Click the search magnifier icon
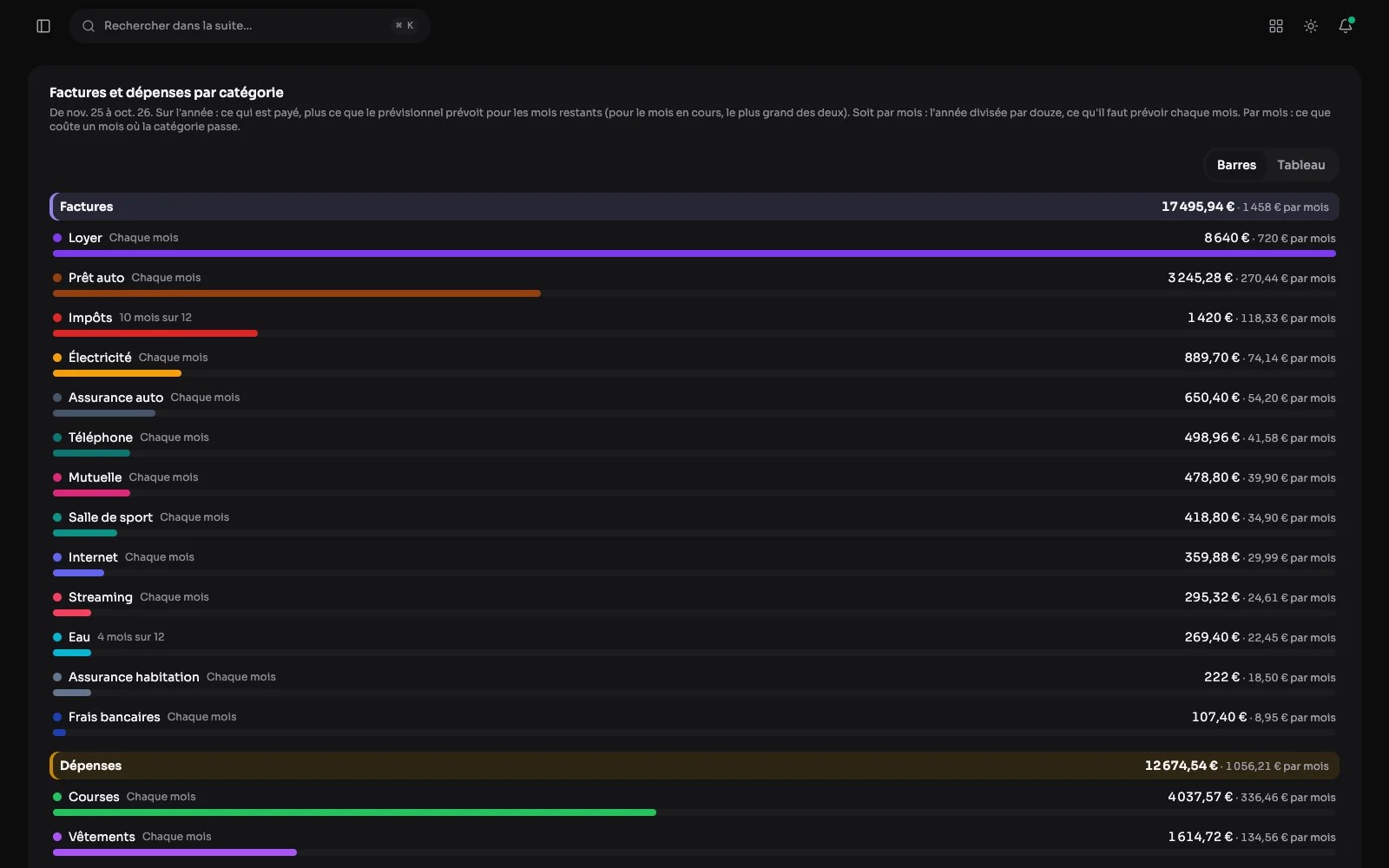 [x=89, y=26]
